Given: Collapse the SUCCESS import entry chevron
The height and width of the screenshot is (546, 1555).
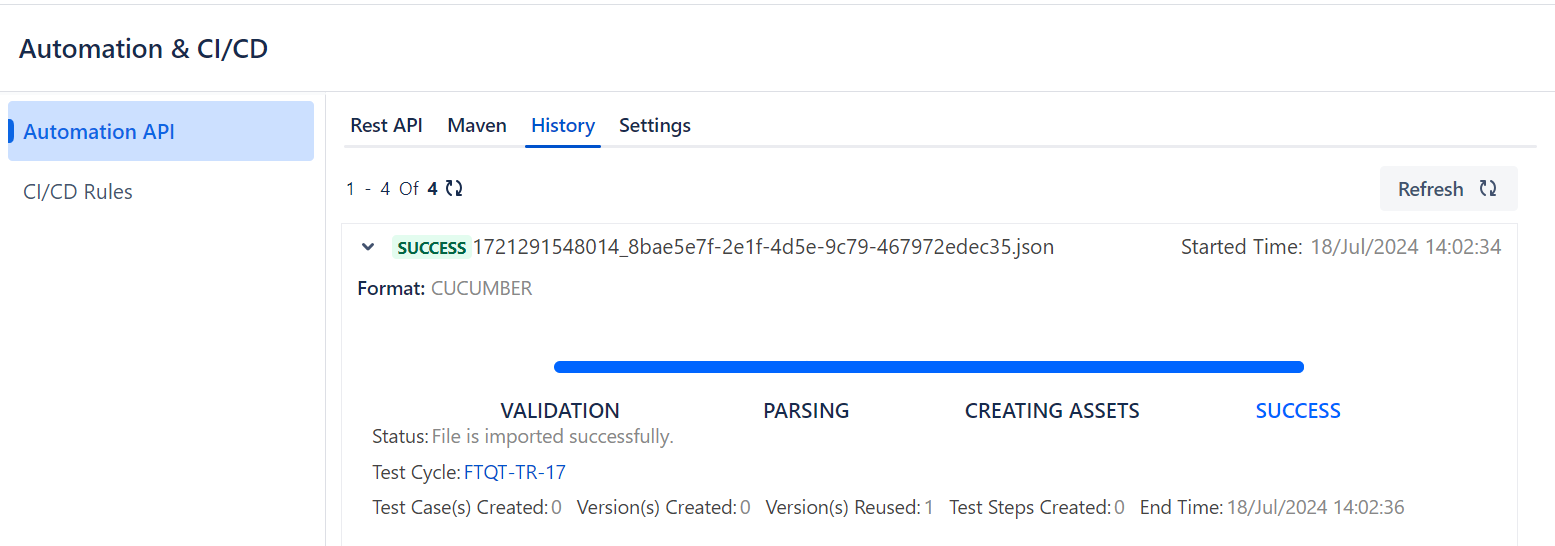Looking at the screenshot, I should 368,247.
